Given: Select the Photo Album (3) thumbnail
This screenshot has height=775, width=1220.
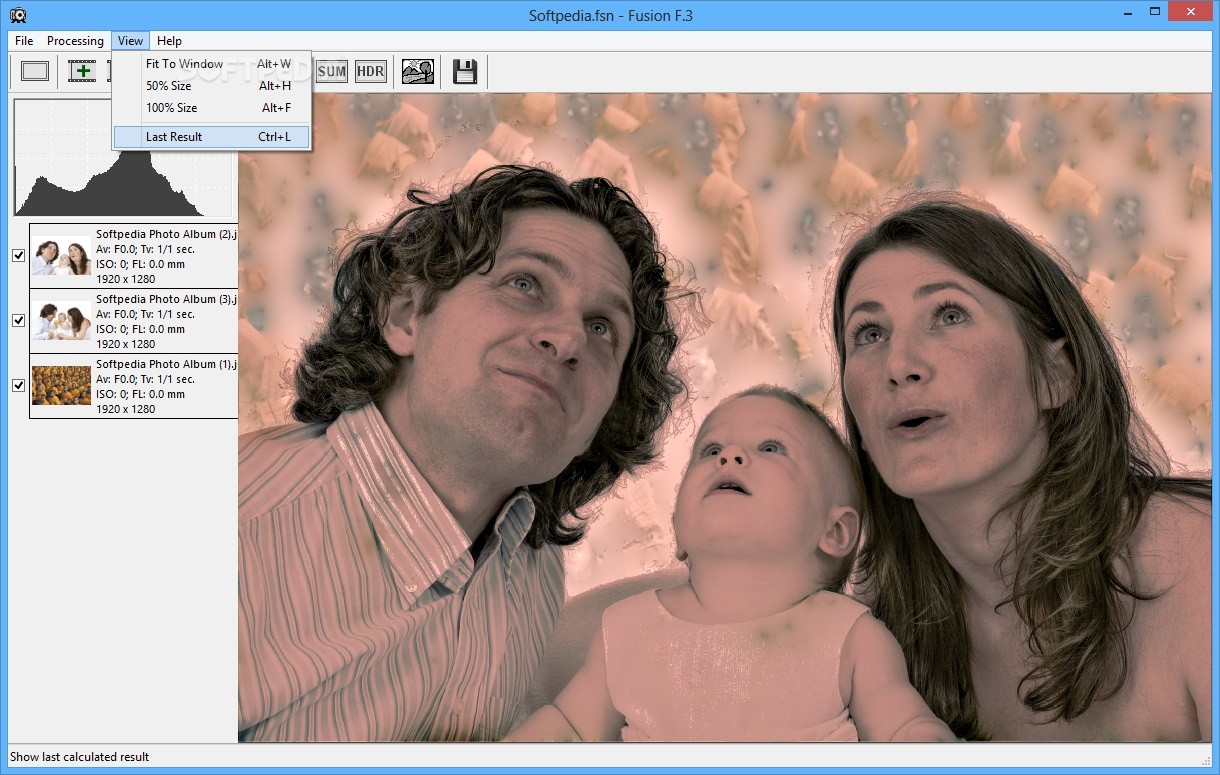Looking at the screenshot, I should click(x=61, y=321).
